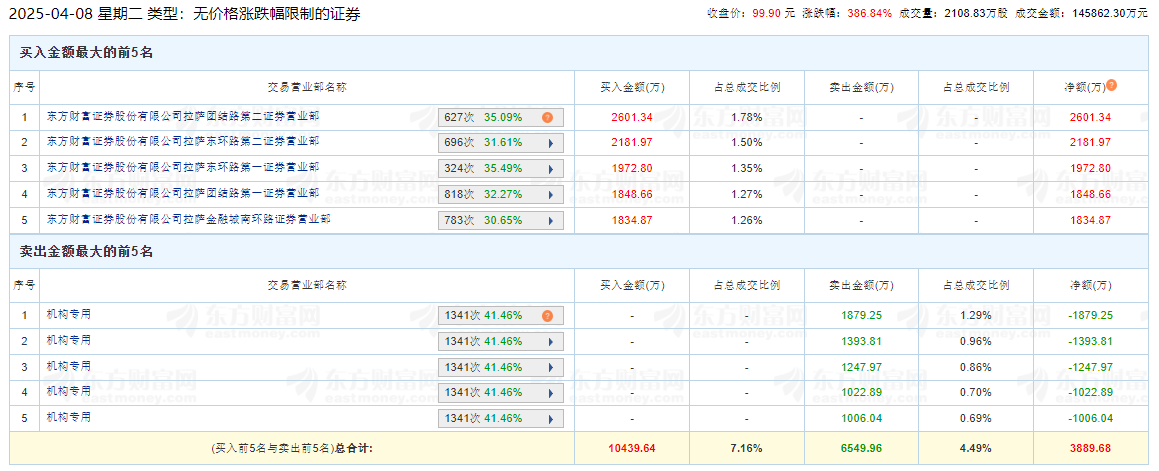Click the 买入金额(万) column header in buy table
Screen dimensions: 1159x471
632,87
